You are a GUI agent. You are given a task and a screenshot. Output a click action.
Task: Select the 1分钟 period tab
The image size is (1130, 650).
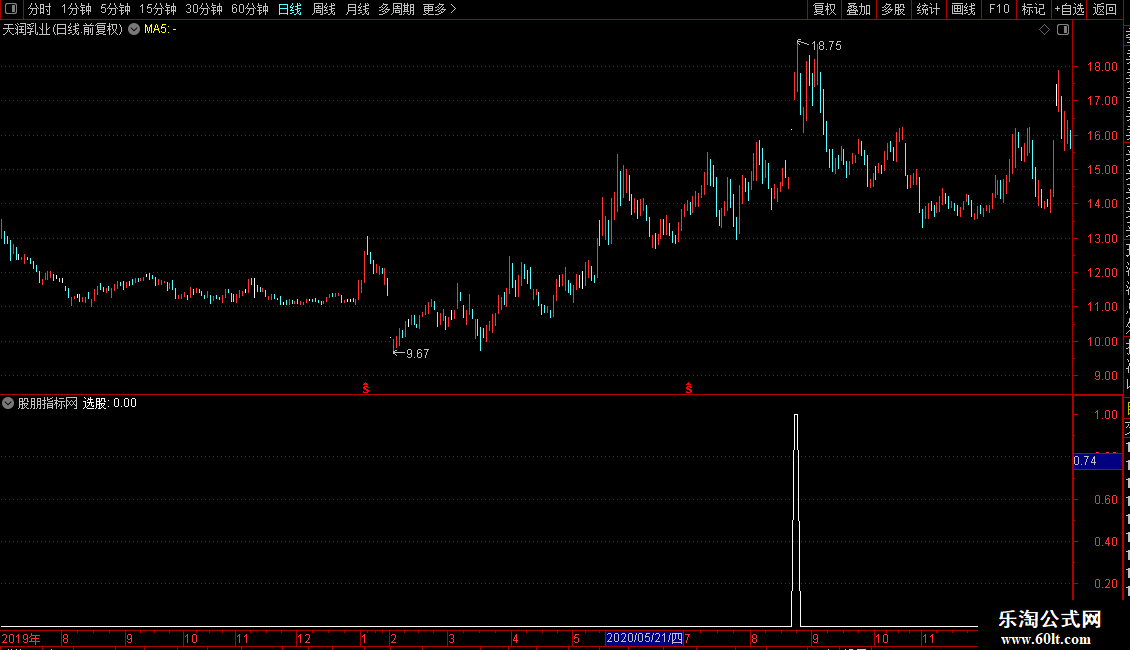pos(76,9)
